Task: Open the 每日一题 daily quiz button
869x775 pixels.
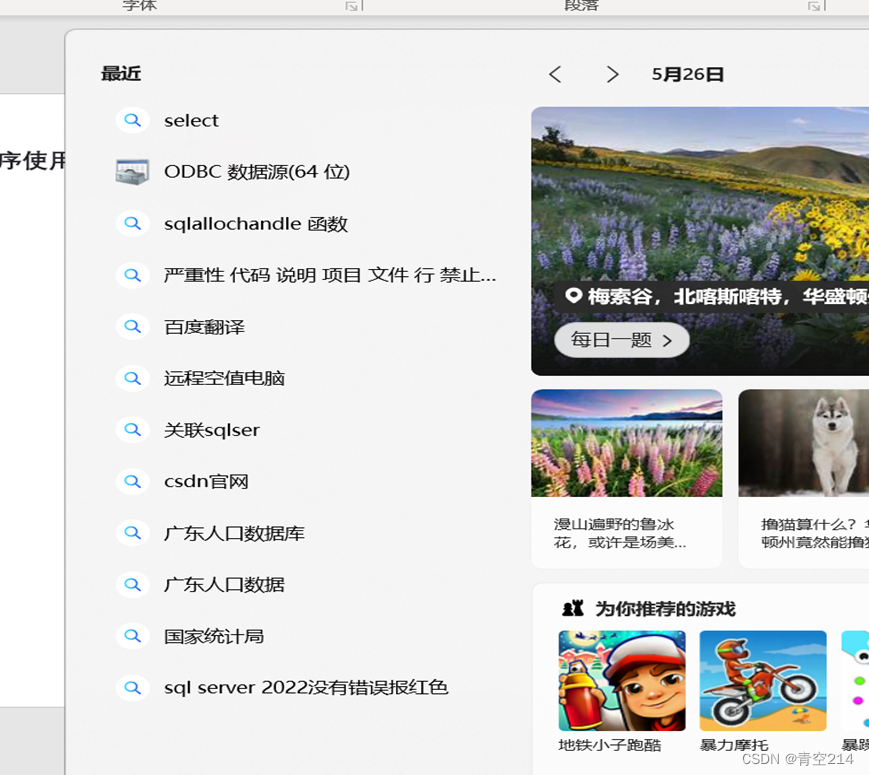Action: click(622, 340)
